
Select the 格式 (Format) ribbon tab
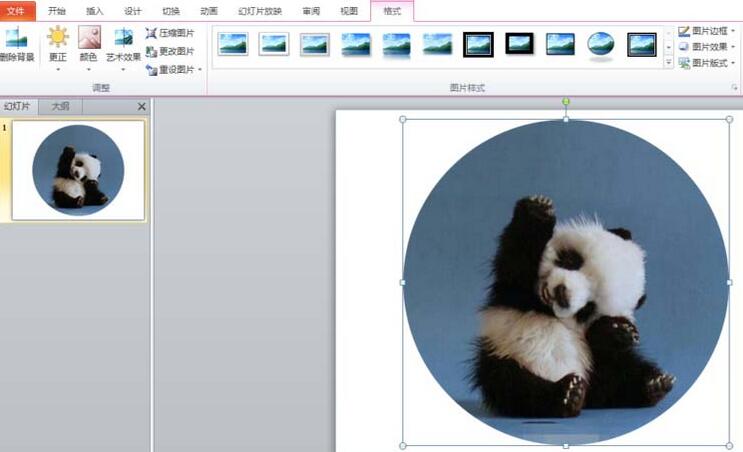coord(392,11)
